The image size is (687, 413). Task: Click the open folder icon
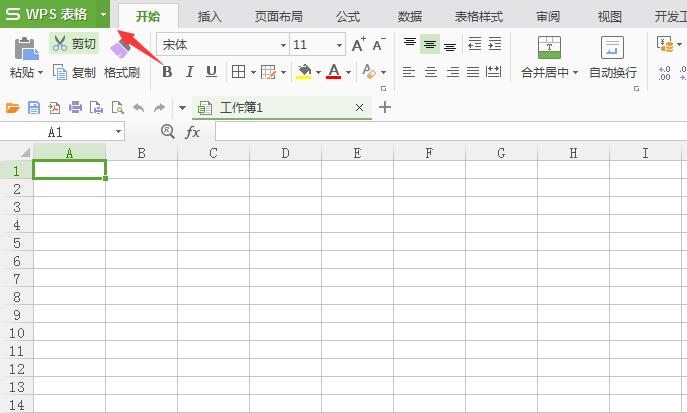coord(13,107)
